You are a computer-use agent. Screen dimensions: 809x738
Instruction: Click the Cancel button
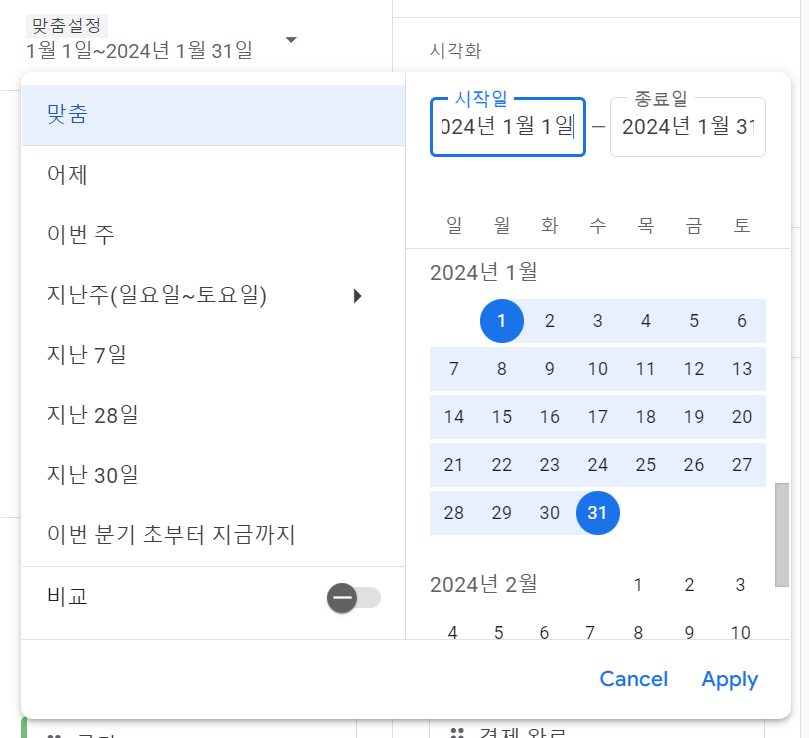[x=633, y=679]
